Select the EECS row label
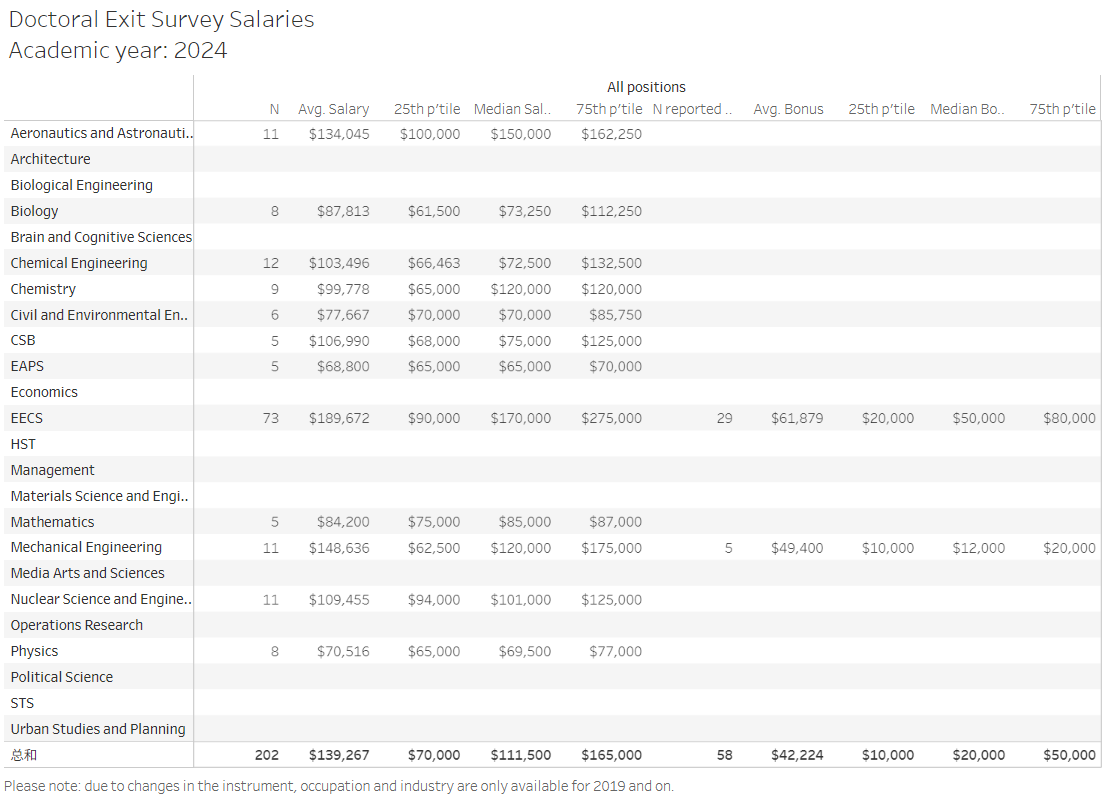Viewport: 1102px width, 798px height. [27, 418]
